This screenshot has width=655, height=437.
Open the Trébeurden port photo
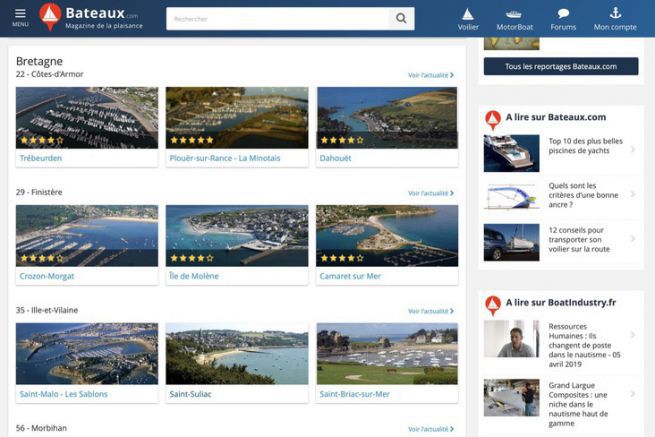point(87,117)
